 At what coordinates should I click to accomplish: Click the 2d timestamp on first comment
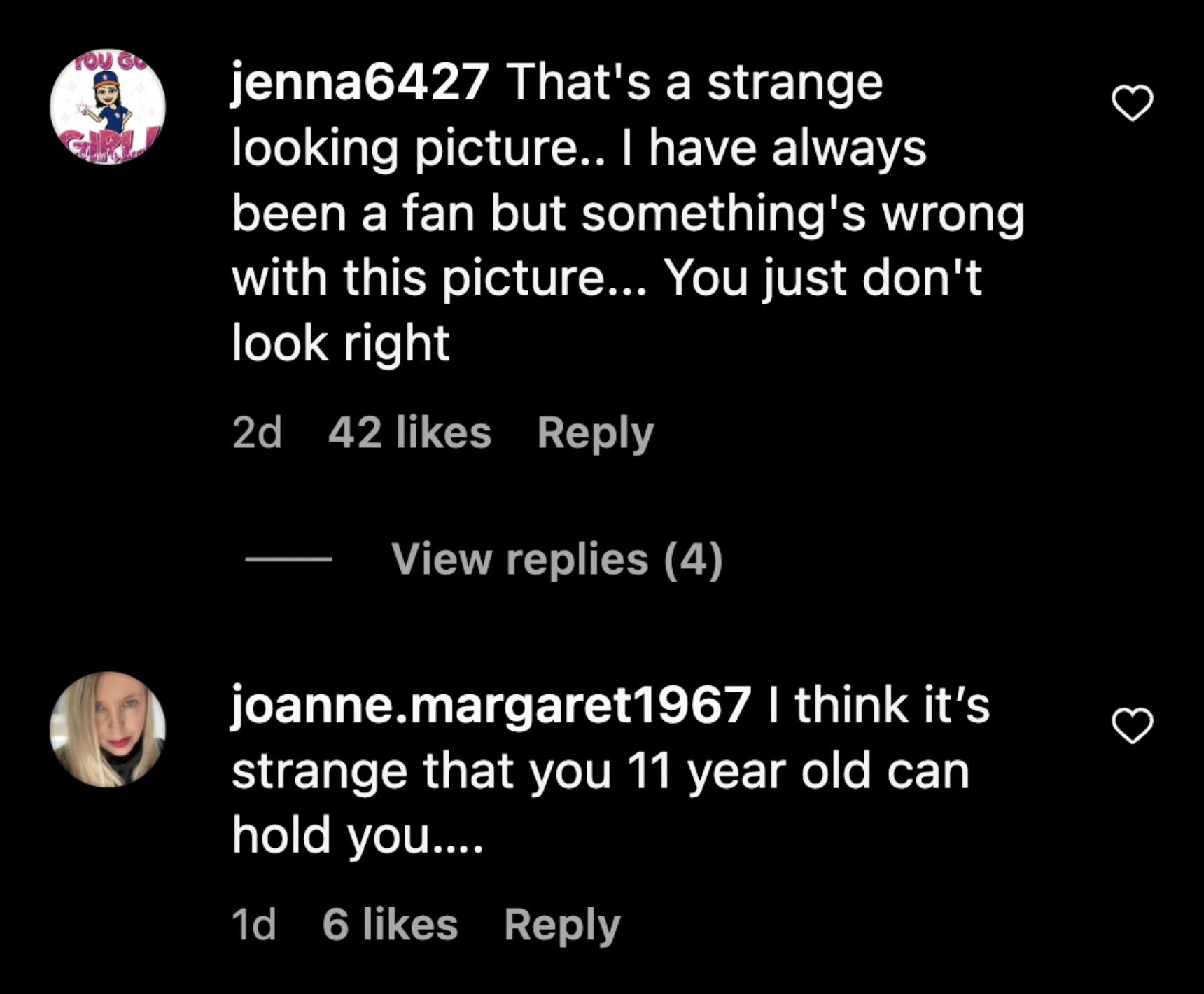tap(257, 433)
